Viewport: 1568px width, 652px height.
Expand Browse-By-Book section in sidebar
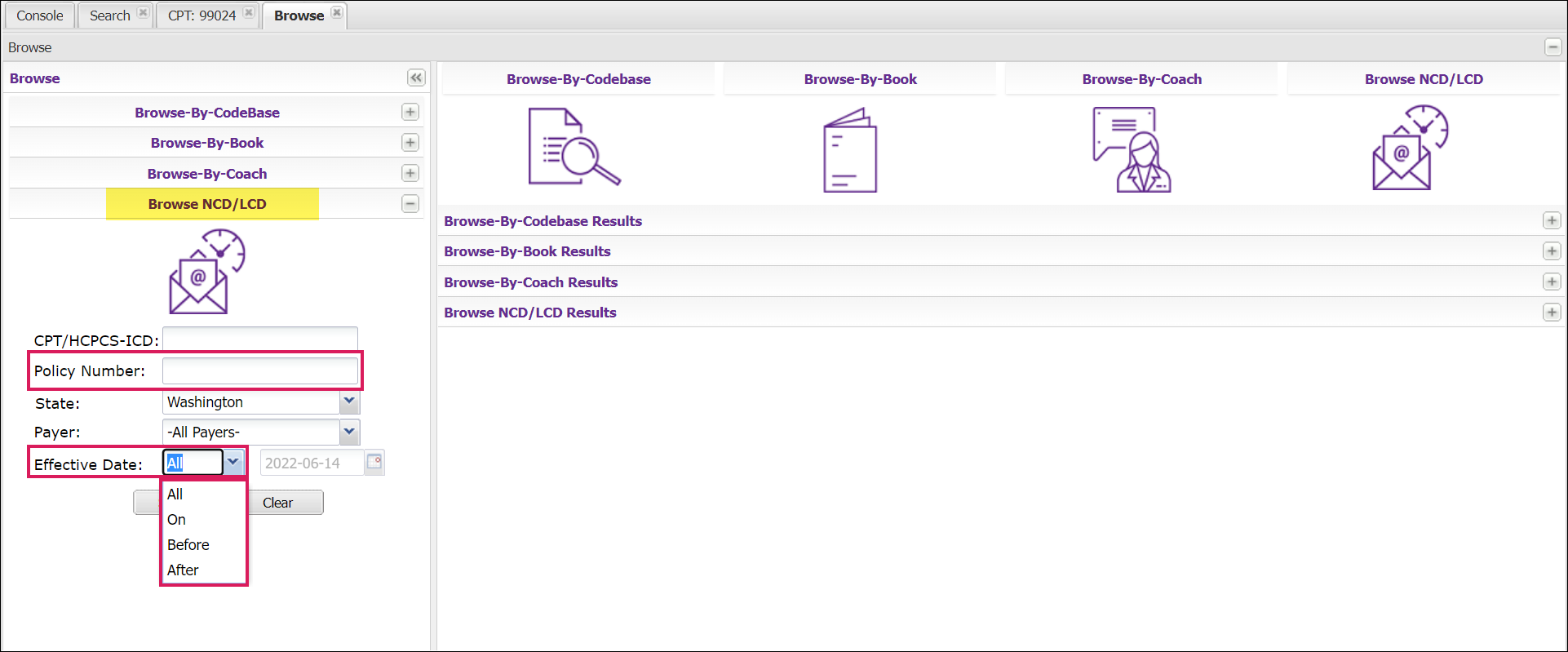click(410, 143)
